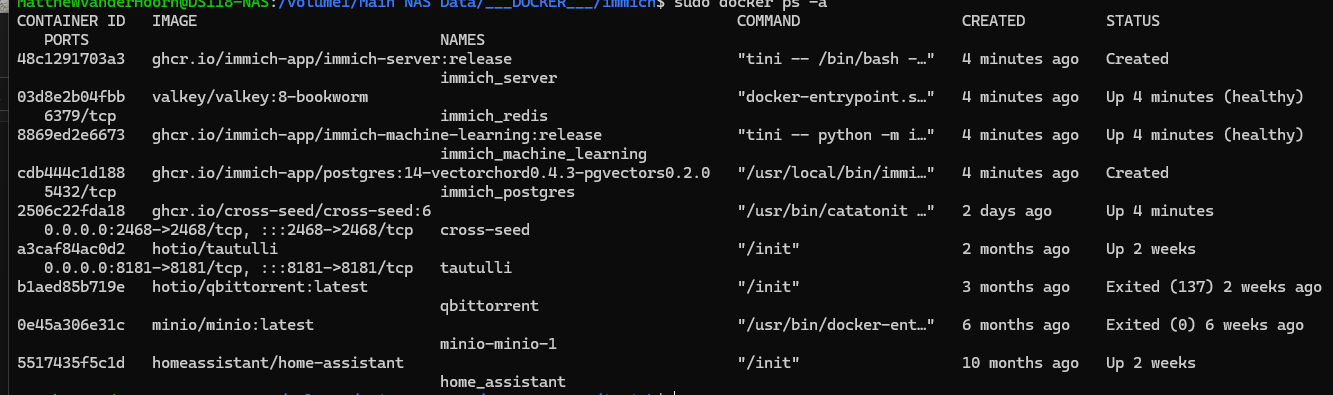This screenshot has width=1333, height=395.
Task: Click the STATUS column header
Action: coord(1133,21)
